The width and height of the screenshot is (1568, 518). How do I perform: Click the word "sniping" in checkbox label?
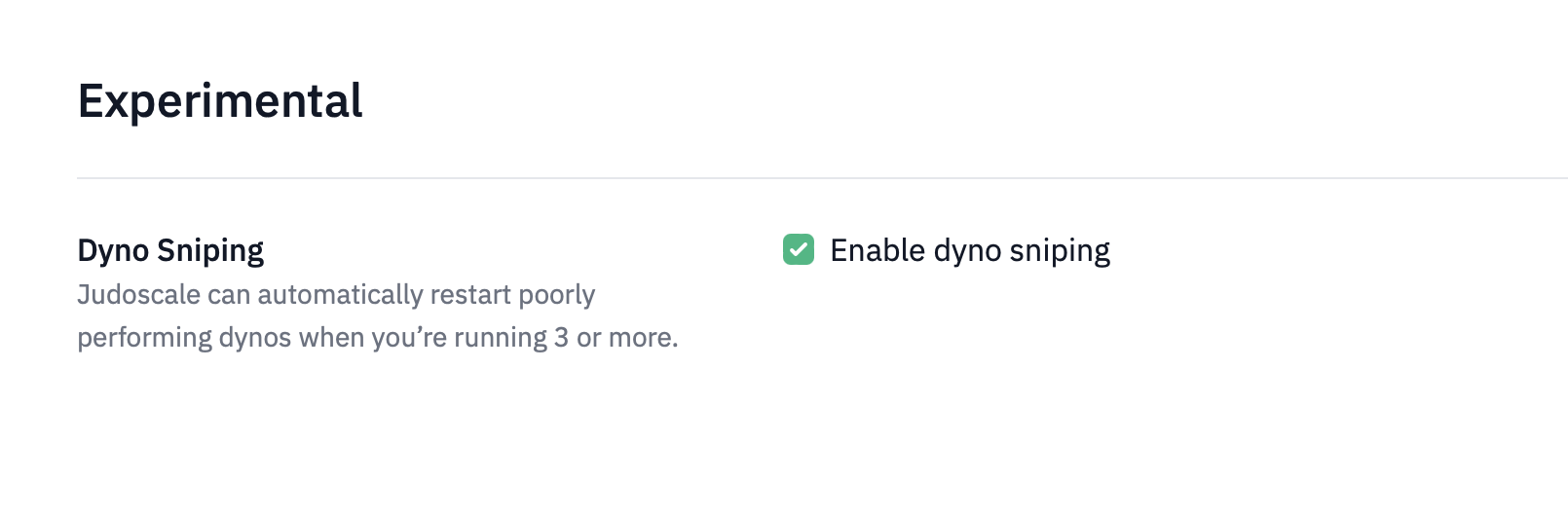1060,251
